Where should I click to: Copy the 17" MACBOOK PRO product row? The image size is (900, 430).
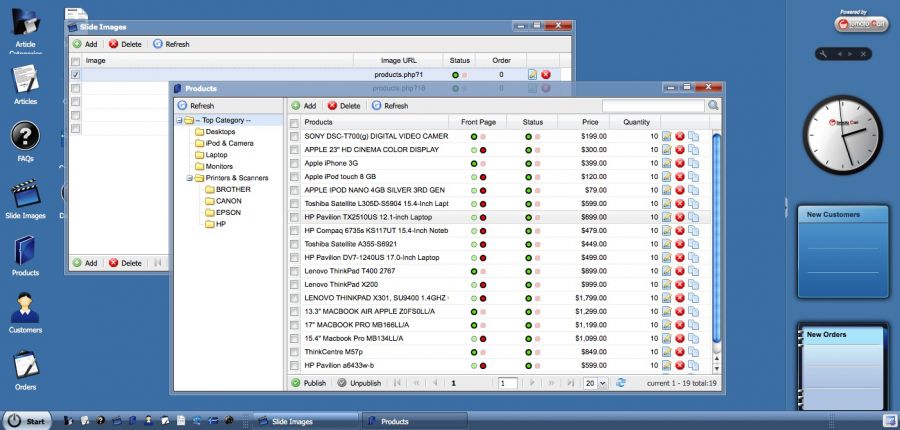pyautogui.click(x=693, y=325)
